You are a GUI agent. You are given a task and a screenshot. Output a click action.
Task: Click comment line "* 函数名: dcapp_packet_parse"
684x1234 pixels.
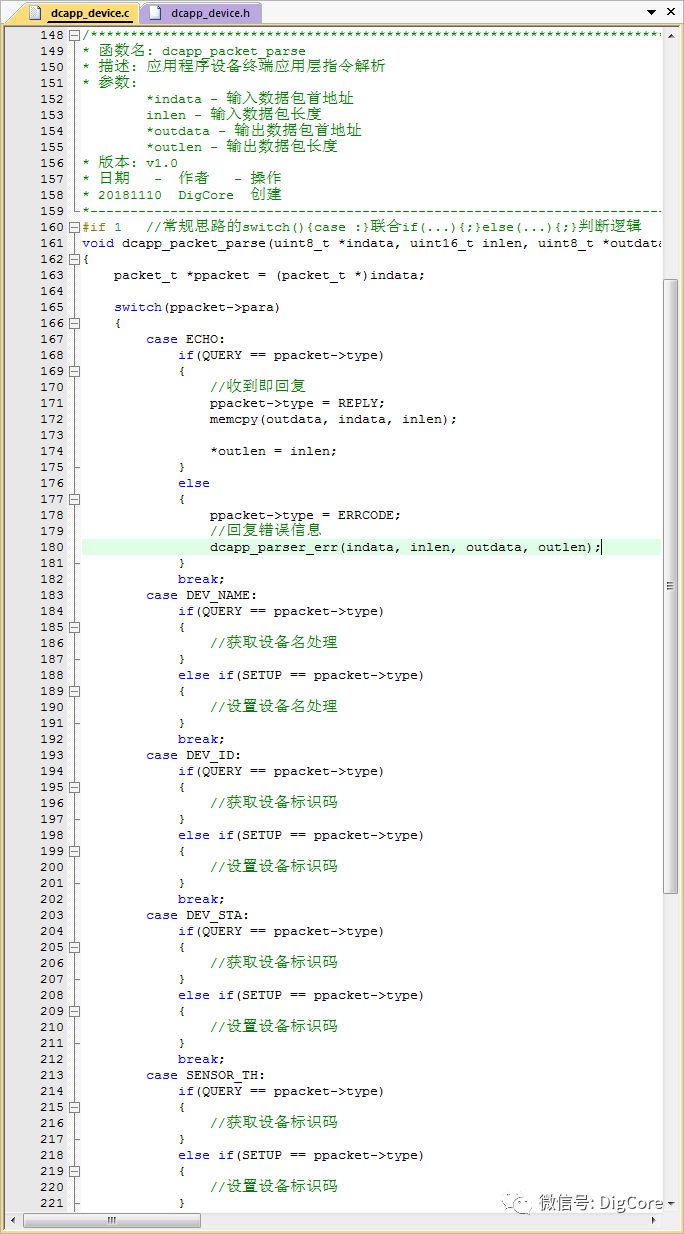point(194,51)
